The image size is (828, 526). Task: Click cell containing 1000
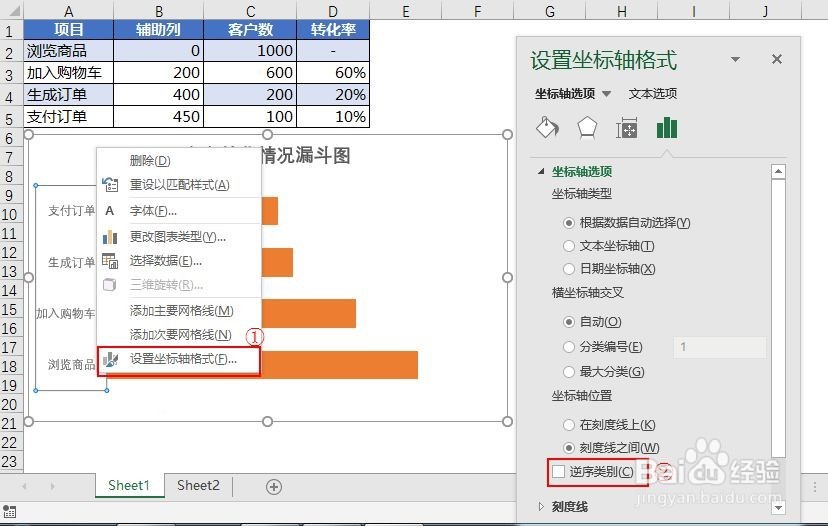pos(250,51)
